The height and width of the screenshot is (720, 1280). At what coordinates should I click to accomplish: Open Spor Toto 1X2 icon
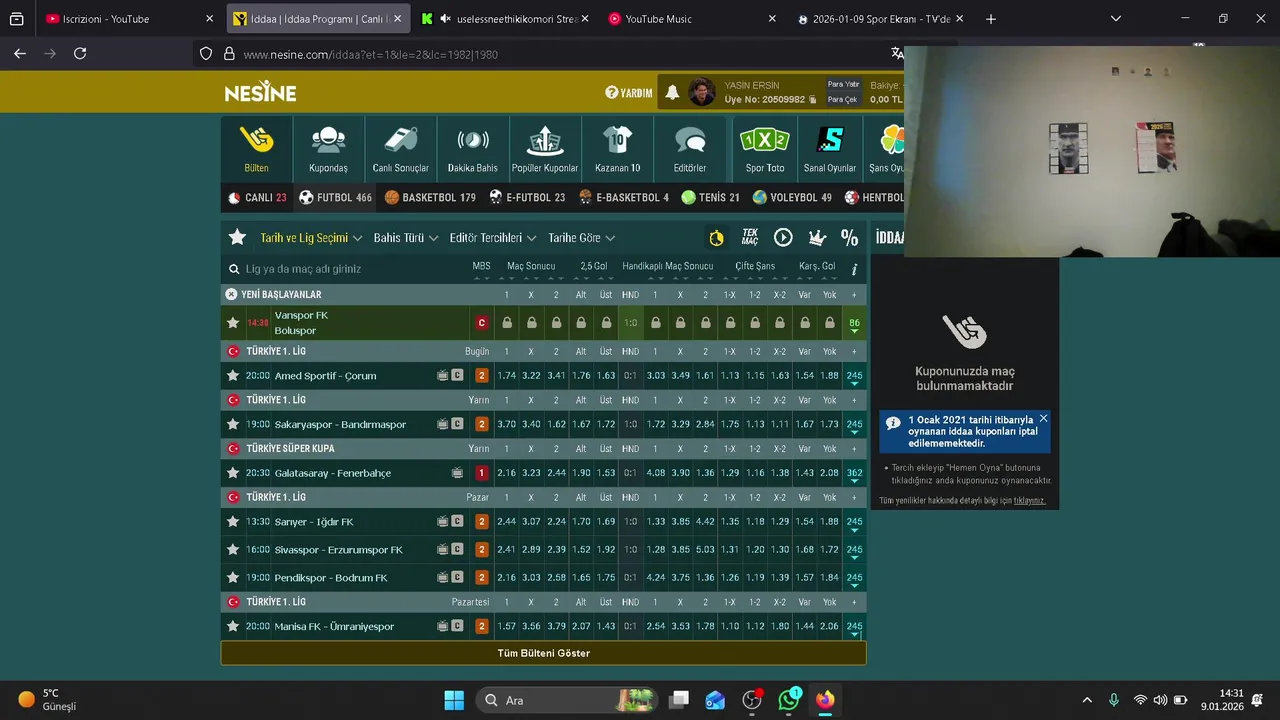[x=765, y=149]
